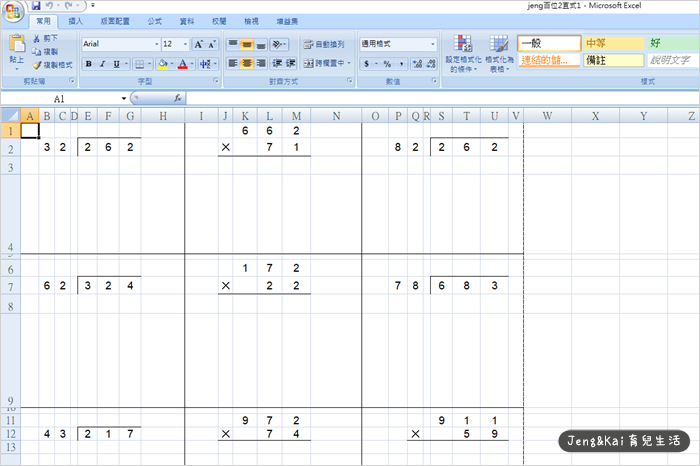This screenshot has width=700, height=466.
Task: Click the Comma style icon
Action: click(x=401, y=64)
